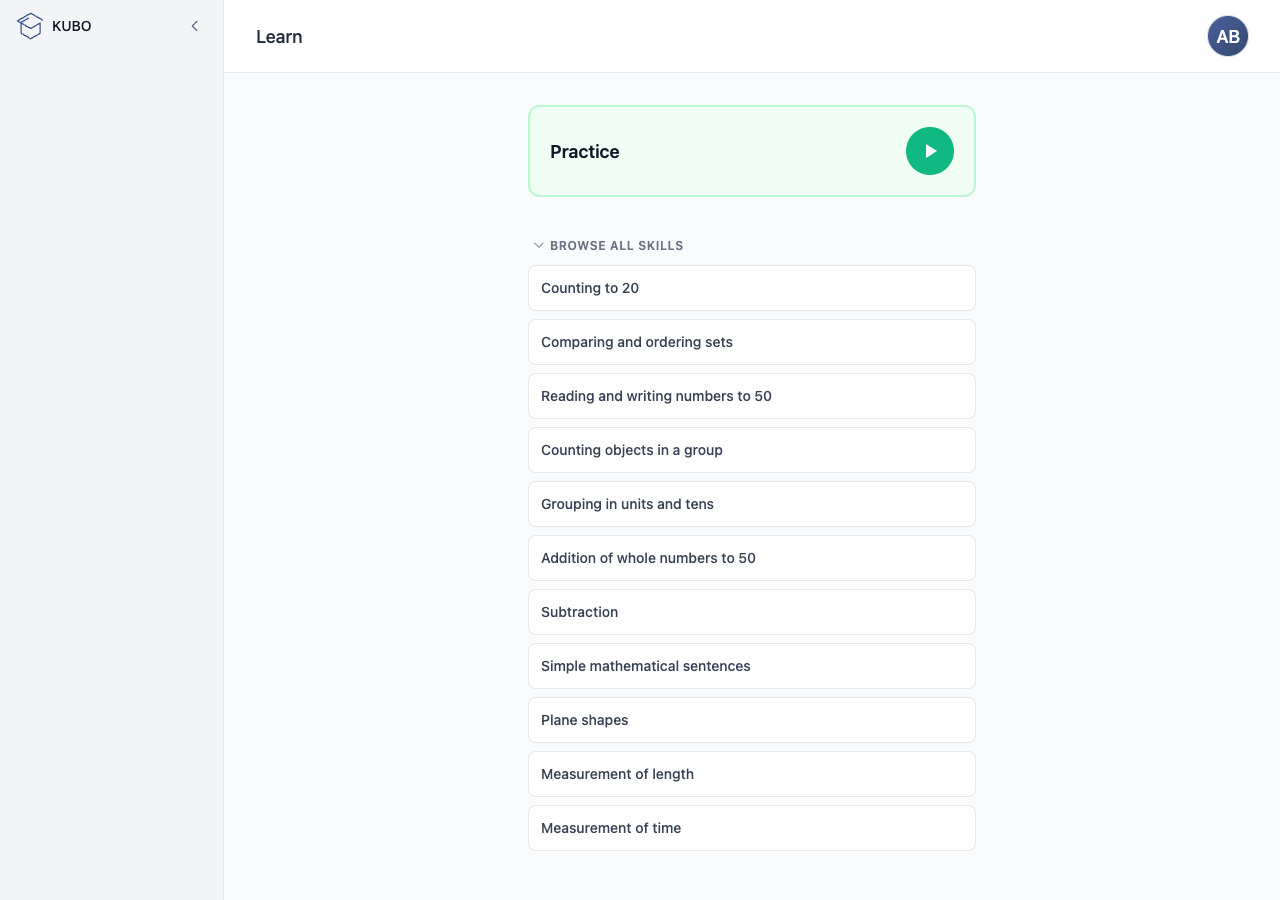1280x900 pixels.
Task: Click the KUBO brand name
Action: (x=72, y=26)
